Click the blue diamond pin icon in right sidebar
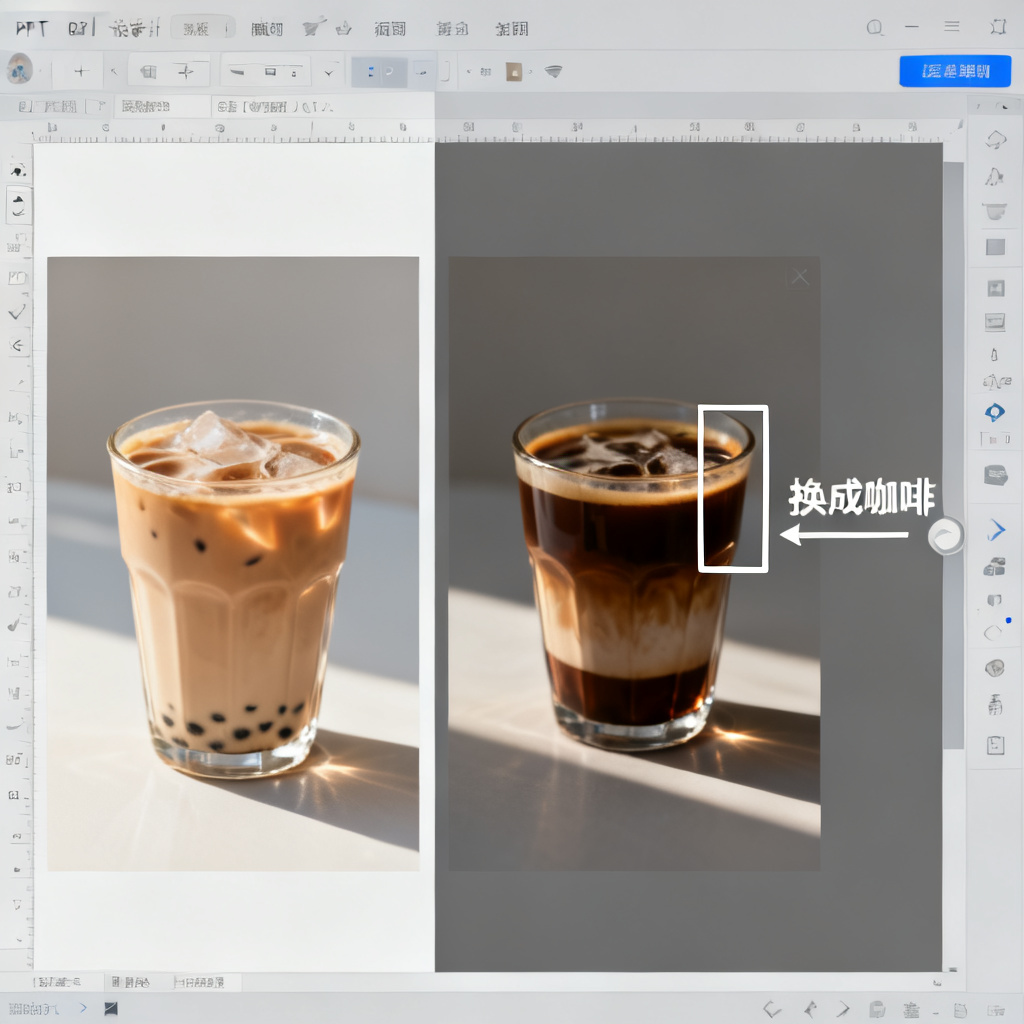1024x1024 pixels. pos(995,412)
